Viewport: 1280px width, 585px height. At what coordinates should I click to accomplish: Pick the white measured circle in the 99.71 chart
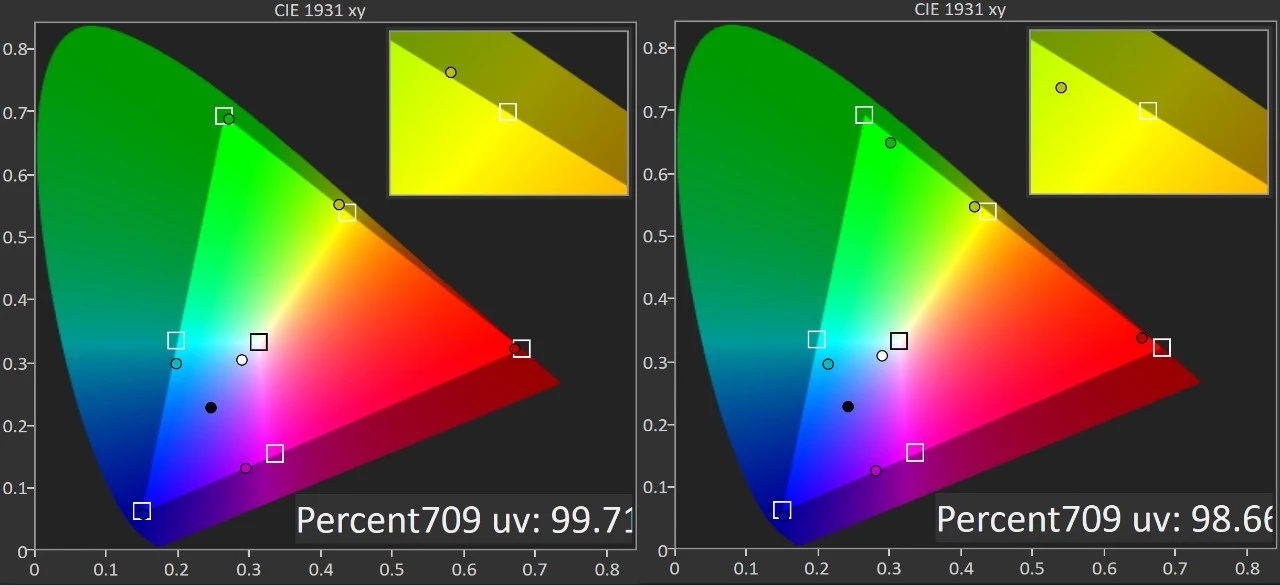242,360
